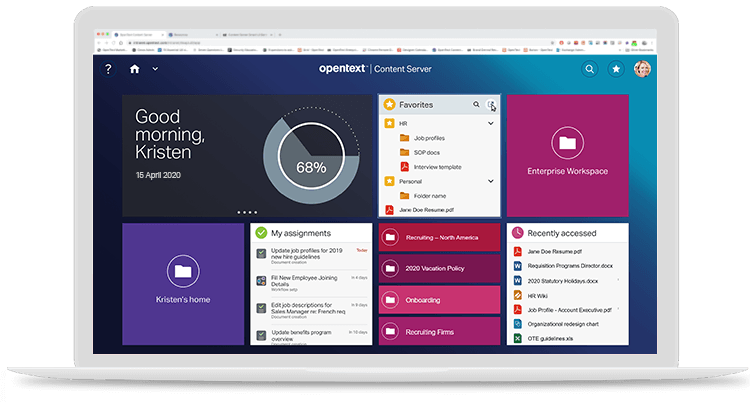Select the 2020 Vacation Policy tile
This screenshot has width=750, height=402.
439,269
